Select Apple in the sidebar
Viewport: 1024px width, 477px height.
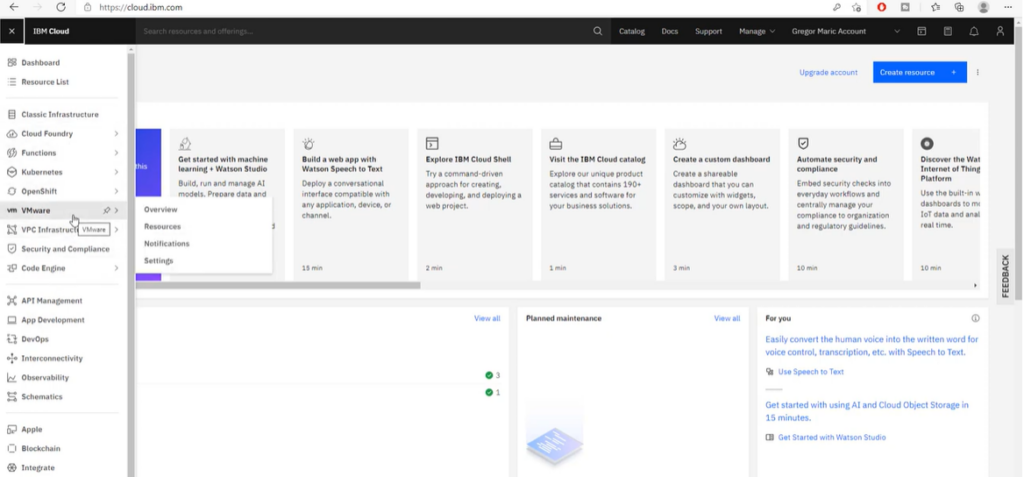[x=31, y=429]
